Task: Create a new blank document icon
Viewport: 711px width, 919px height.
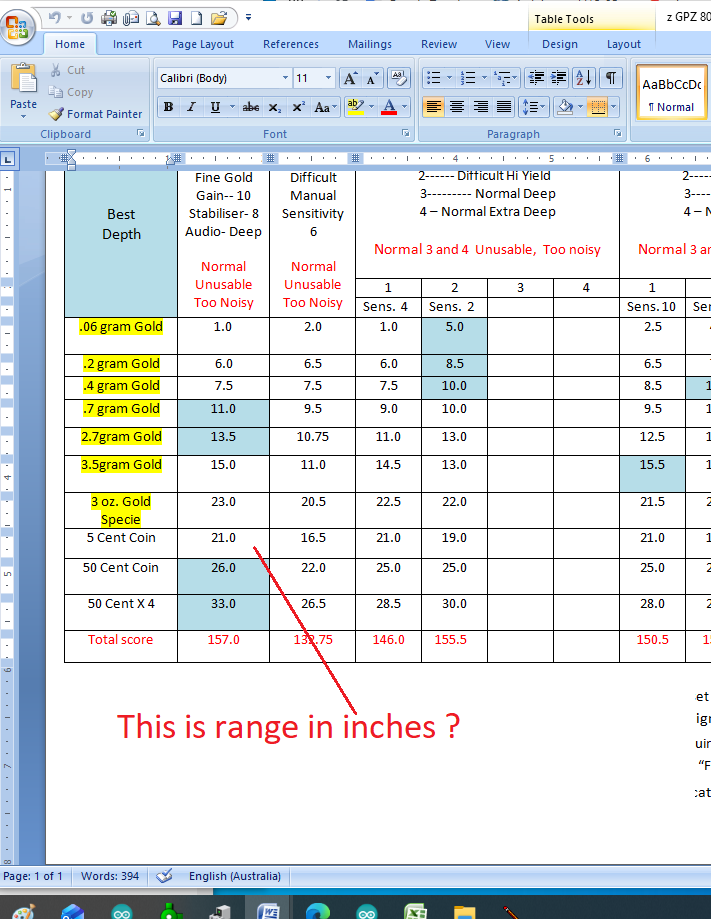Action: (196, 18)
